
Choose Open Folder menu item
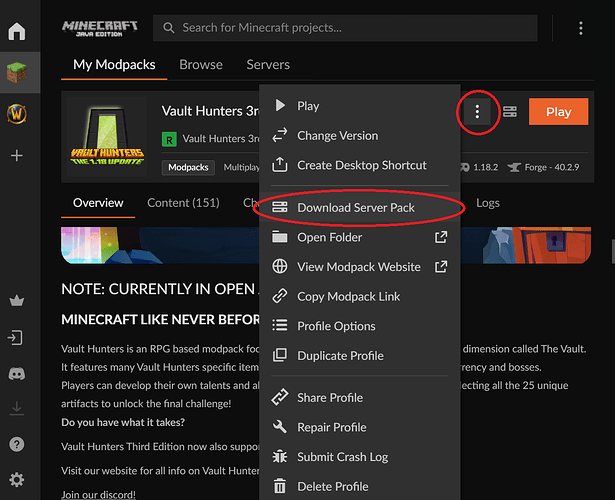360,237
